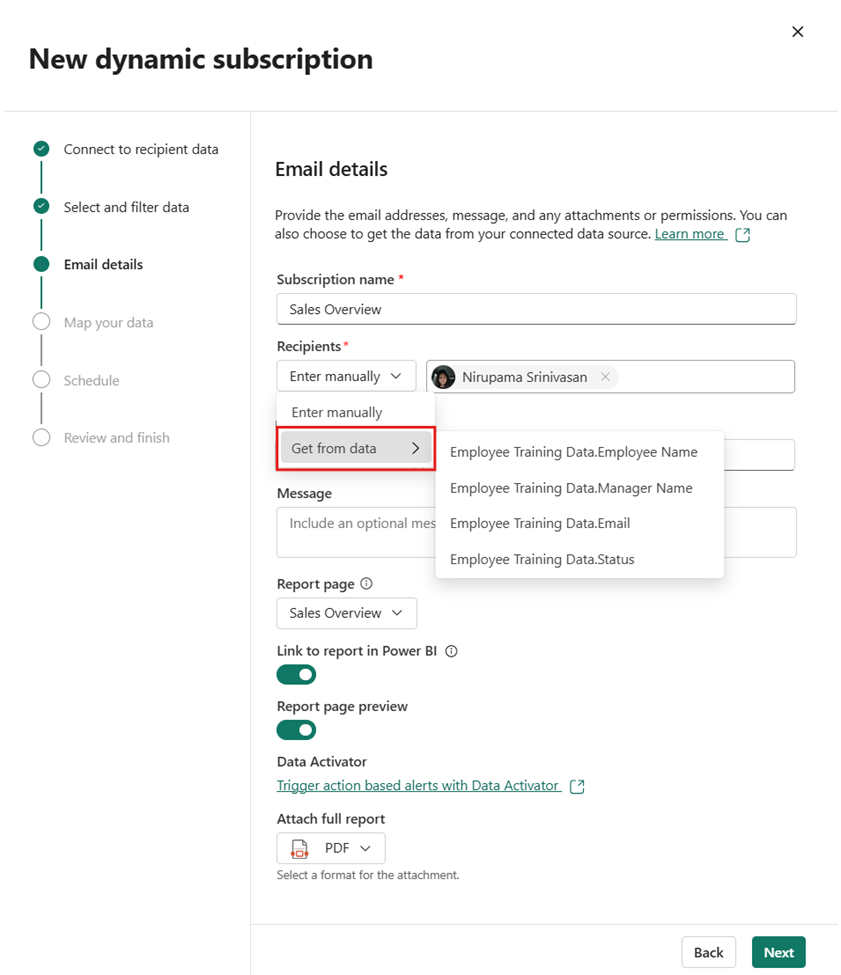Toggle the Report page preview switch
841x975 pixels.
click(x=296, y=730)
